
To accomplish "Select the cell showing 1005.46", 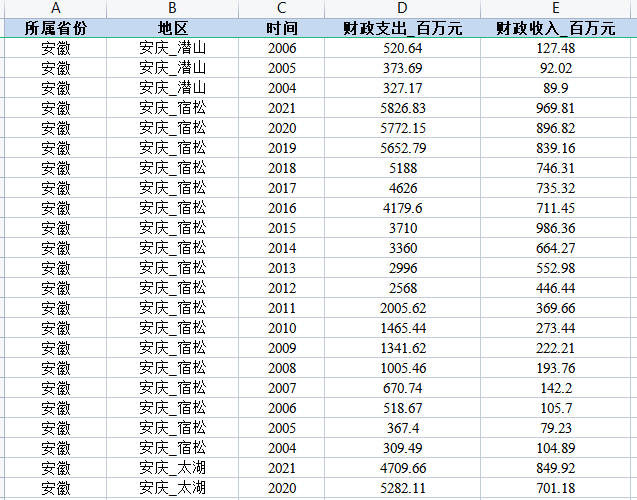I will click(x=403, y=368).
